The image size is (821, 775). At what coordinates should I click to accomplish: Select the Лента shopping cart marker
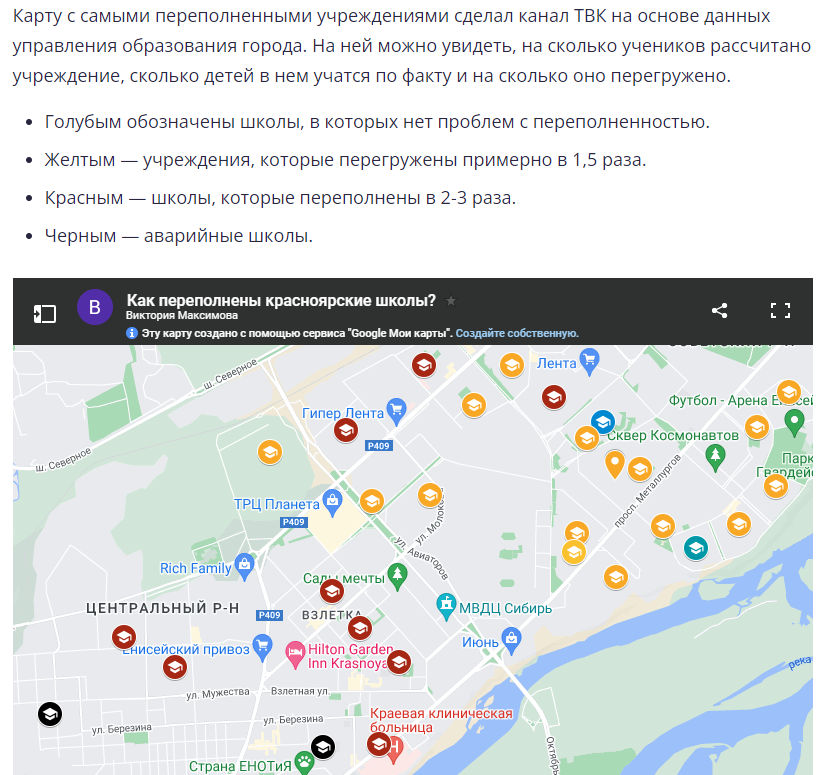click(x=590, y=361)
